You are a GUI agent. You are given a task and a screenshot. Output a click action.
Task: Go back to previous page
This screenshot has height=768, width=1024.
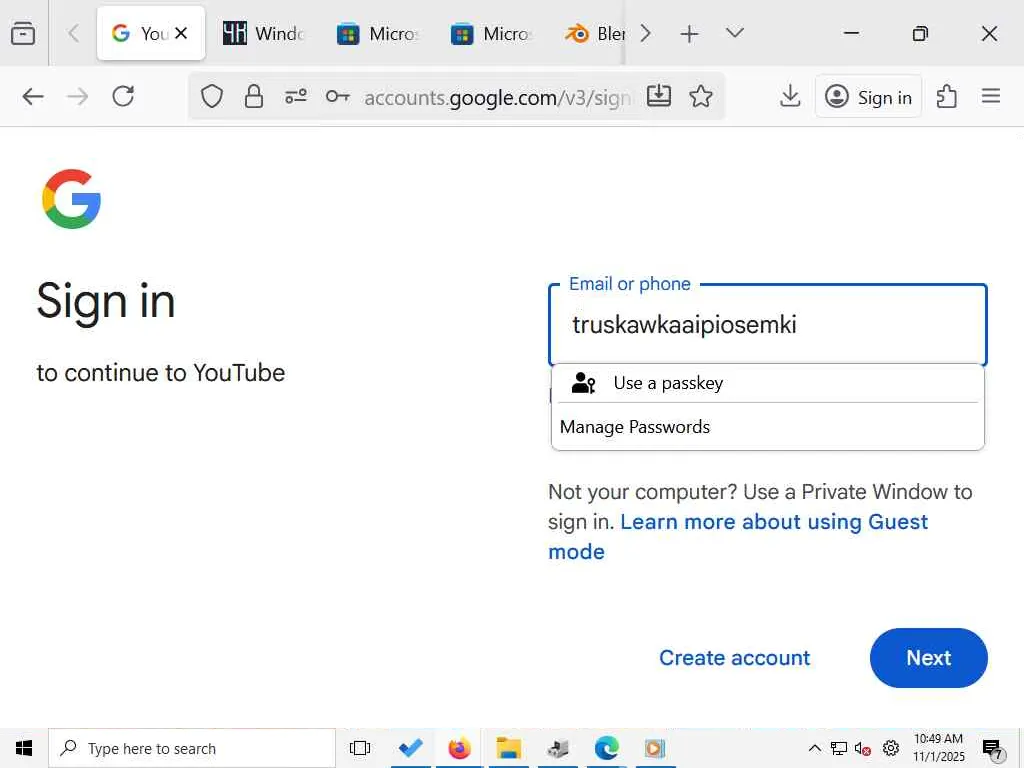tap(33, 97)
